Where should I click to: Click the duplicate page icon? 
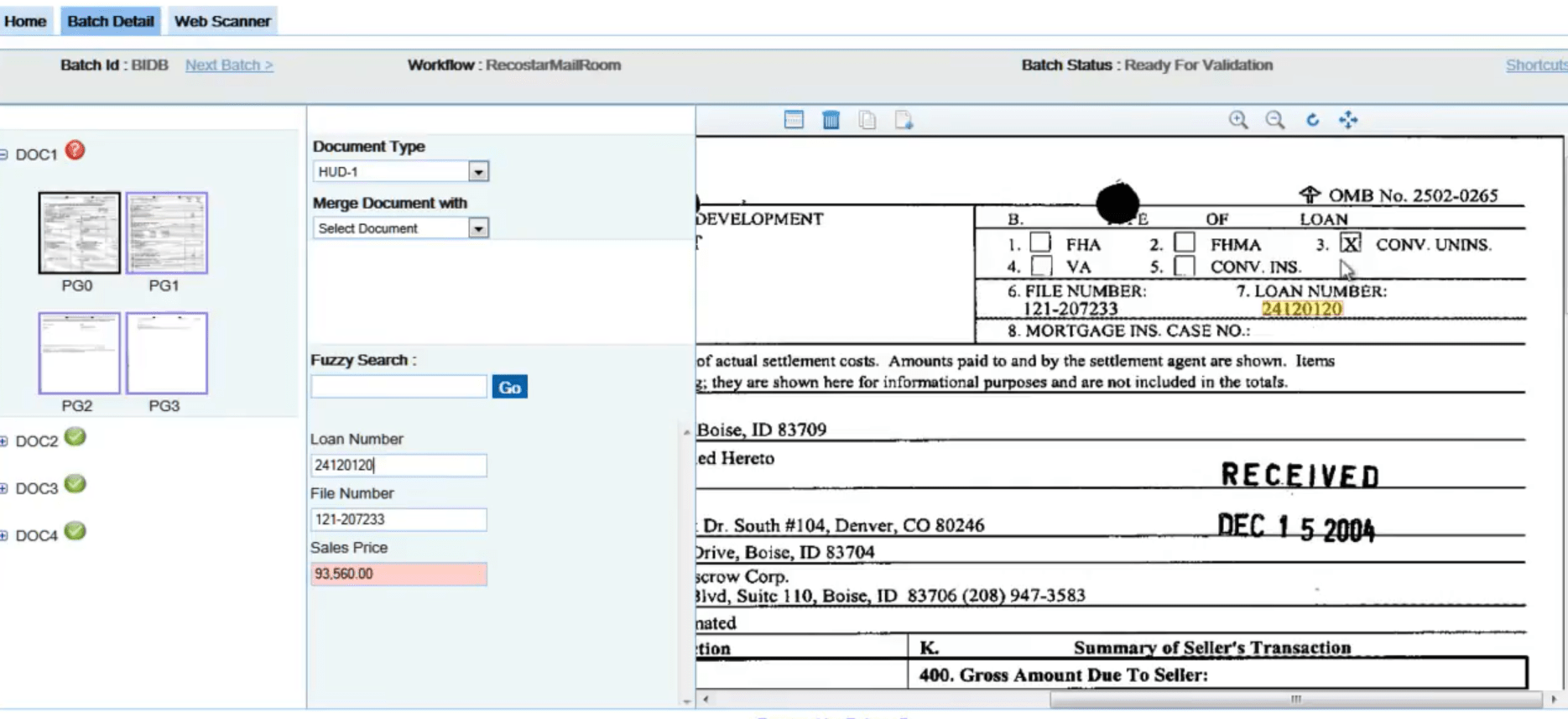point(867,120)
